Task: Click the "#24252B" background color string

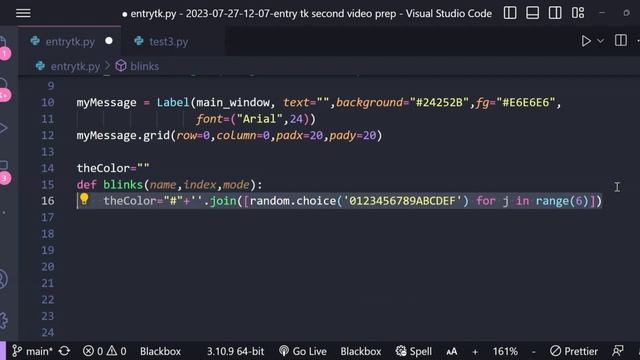Action: click(x=439, y=102)
